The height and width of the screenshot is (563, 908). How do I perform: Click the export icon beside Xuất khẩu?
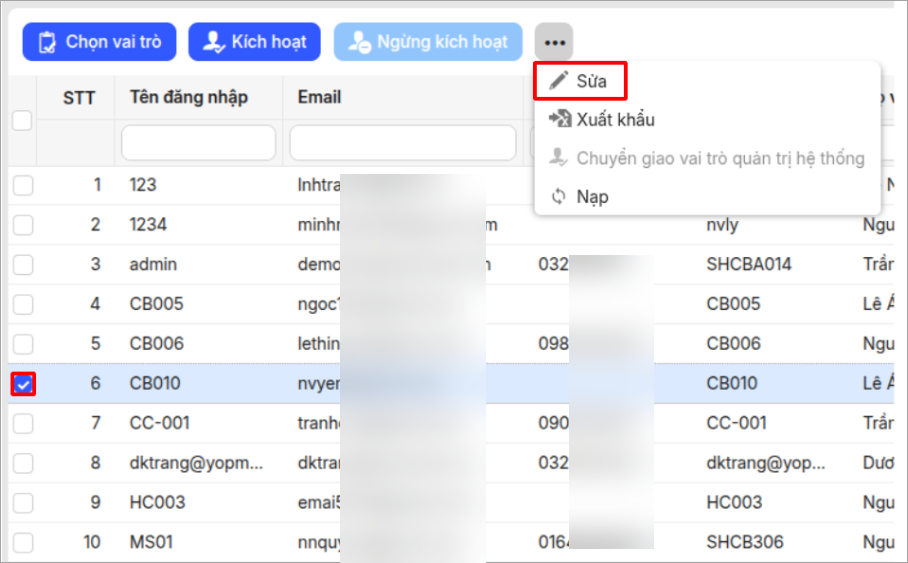click(559, 120)
